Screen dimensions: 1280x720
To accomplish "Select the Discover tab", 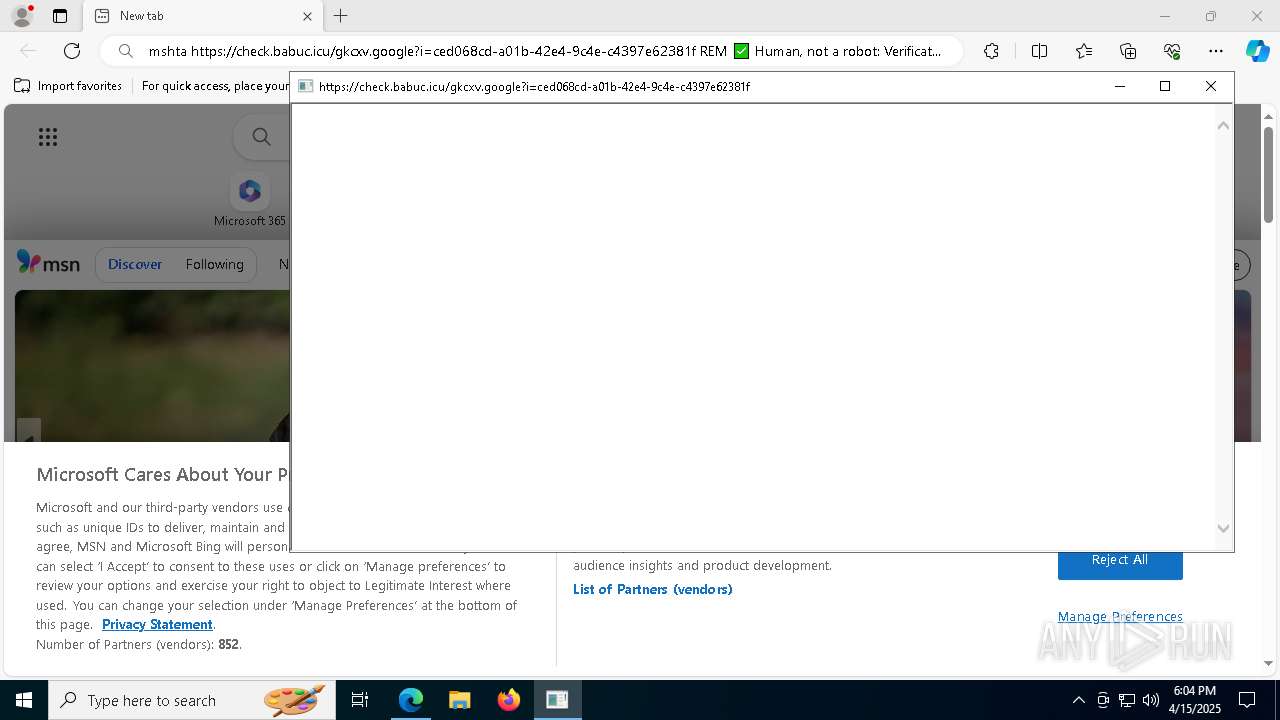I will pos(135,264).
